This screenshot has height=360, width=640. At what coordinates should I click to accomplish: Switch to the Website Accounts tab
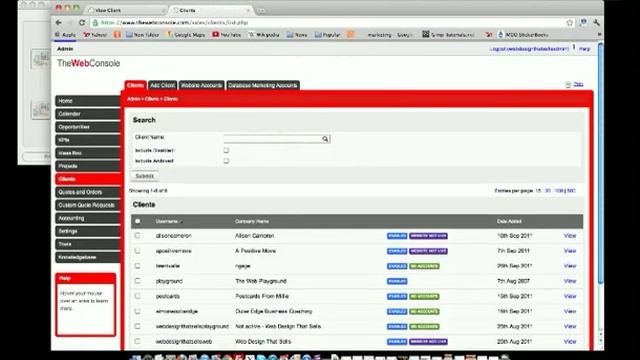click(x=202, y=85)
